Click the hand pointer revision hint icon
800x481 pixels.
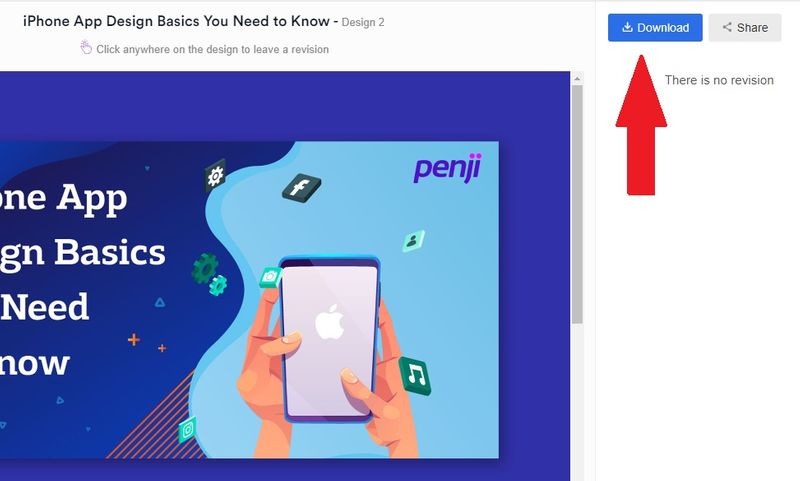click(x=86, y=47)
